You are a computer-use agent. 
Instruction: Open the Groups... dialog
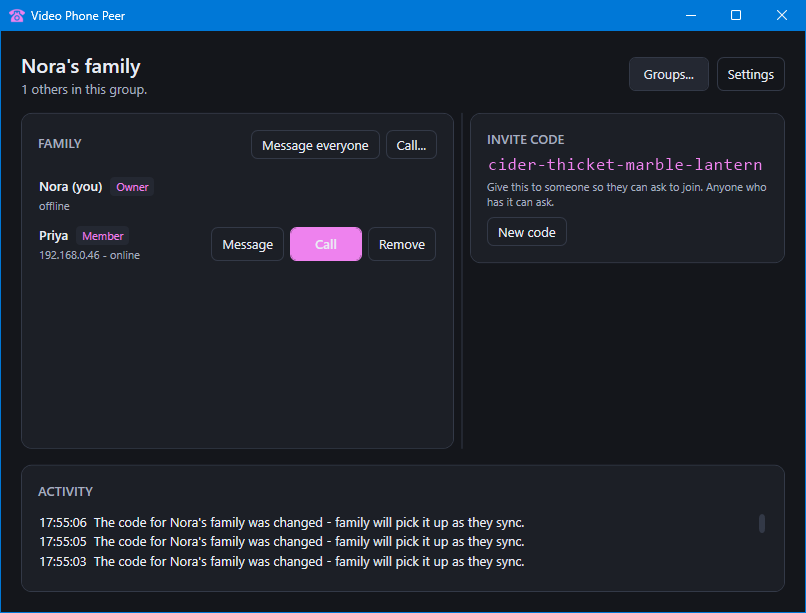point(668,75)
